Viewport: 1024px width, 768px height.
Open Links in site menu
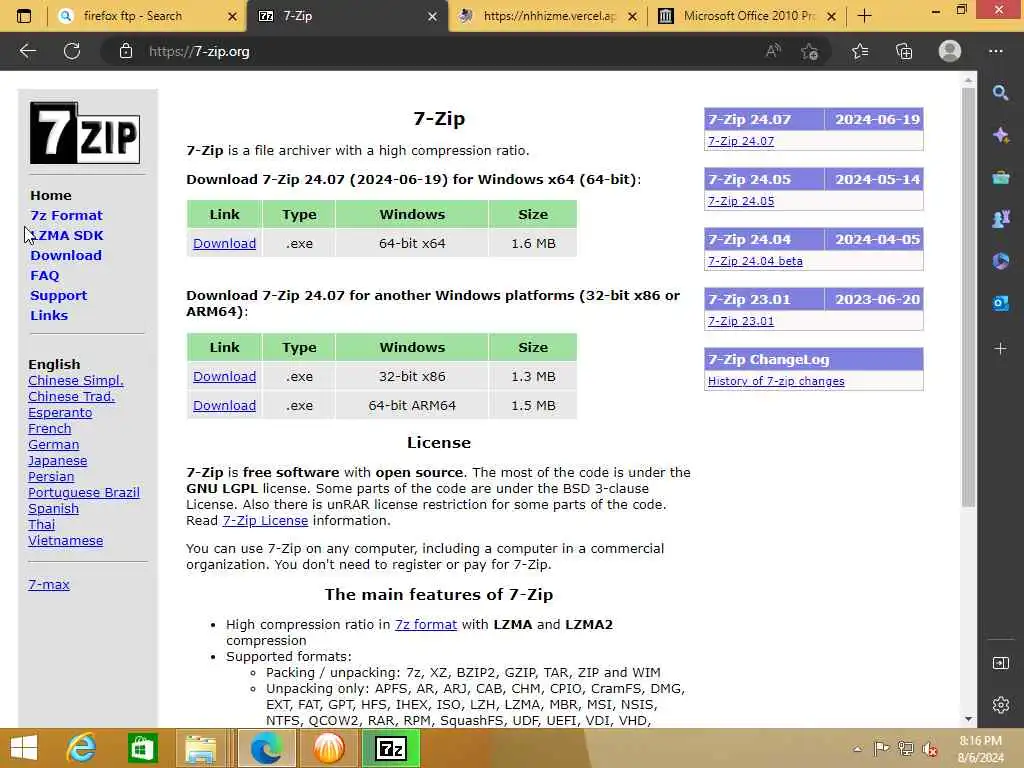49,315
